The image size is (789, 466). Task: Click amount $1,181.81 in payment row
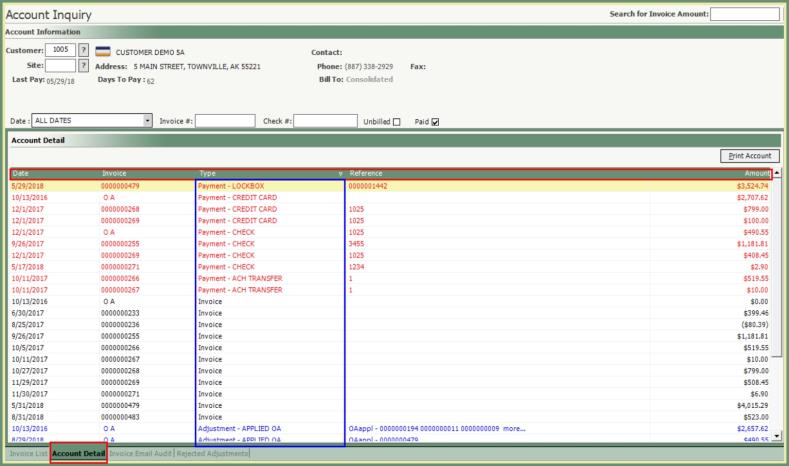753,244
